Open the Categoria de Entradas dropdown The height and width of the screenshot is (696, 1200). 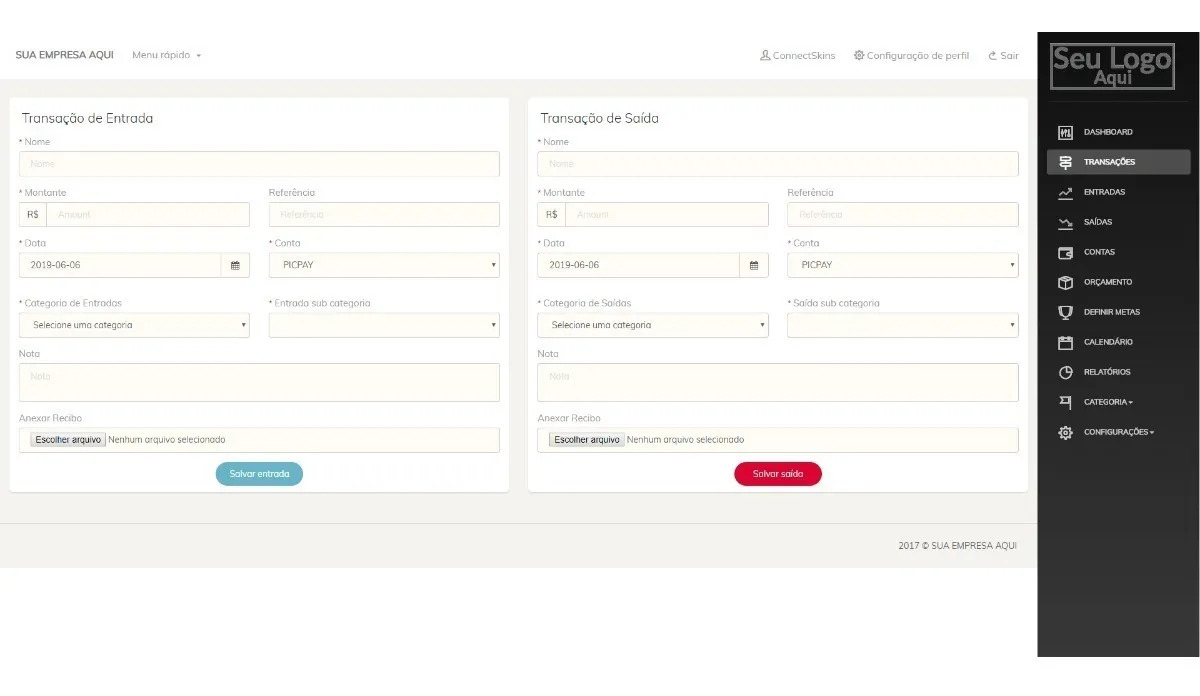[x=134, y=325]
